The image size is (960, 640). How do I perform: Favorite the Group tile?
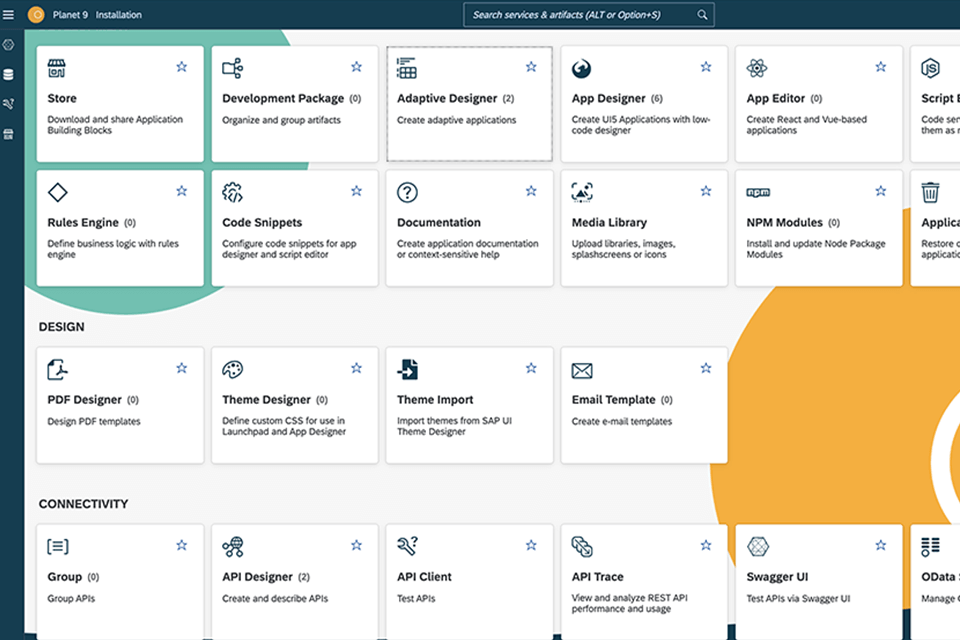point(182,545)
